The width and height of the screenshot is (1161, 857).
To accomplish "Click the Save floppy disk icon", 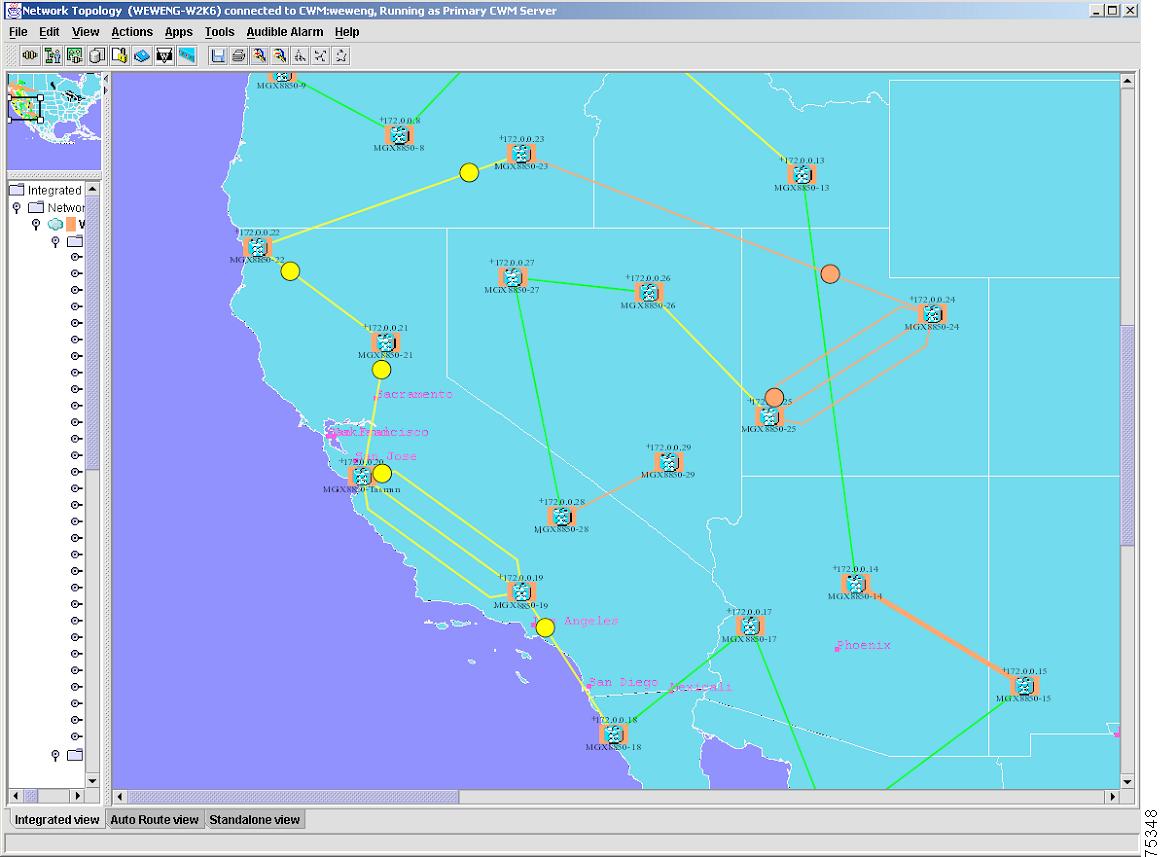I will (x=218, y=56).
